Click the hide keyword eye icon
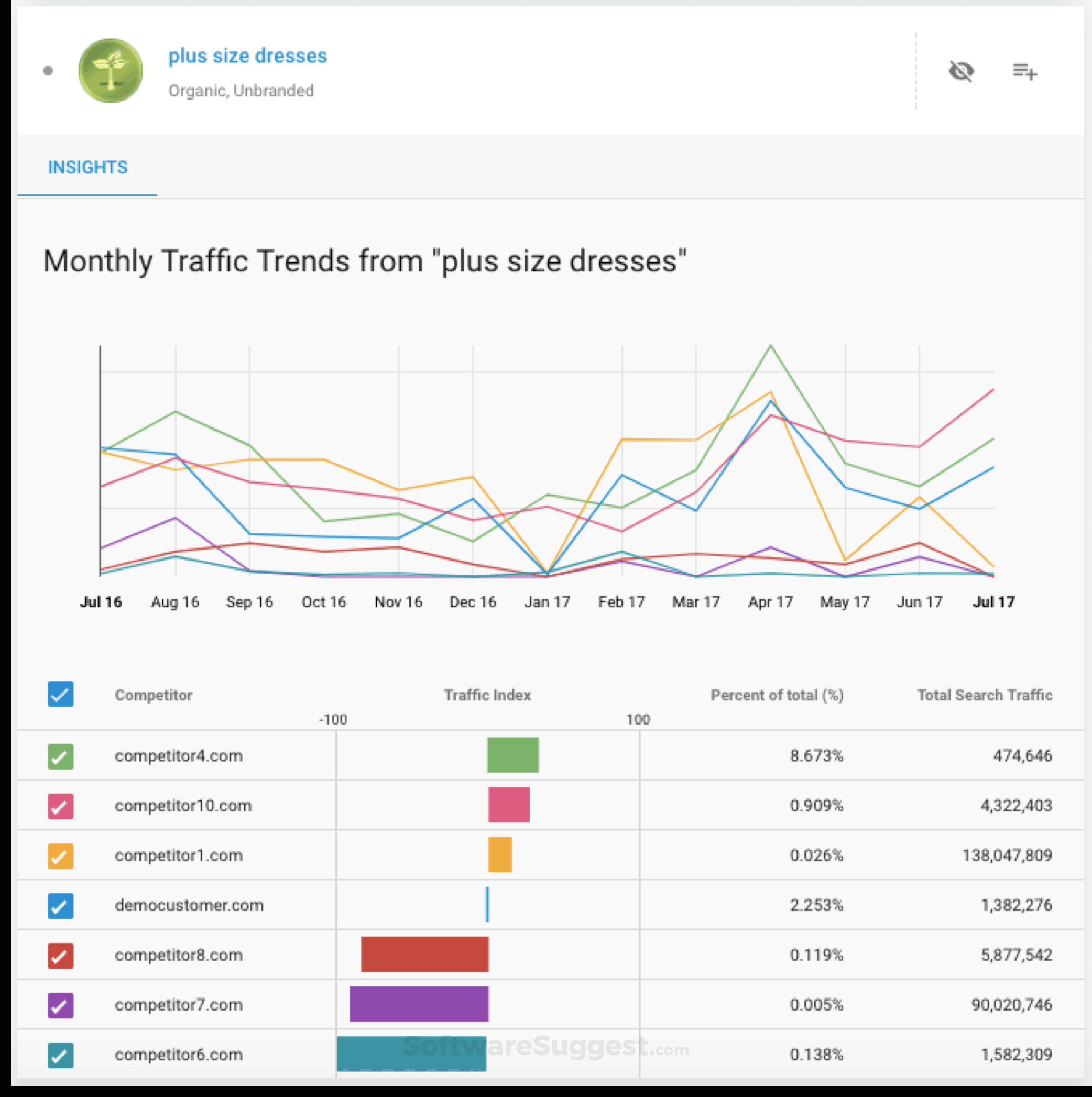1092x1097 pixels. 961,72
